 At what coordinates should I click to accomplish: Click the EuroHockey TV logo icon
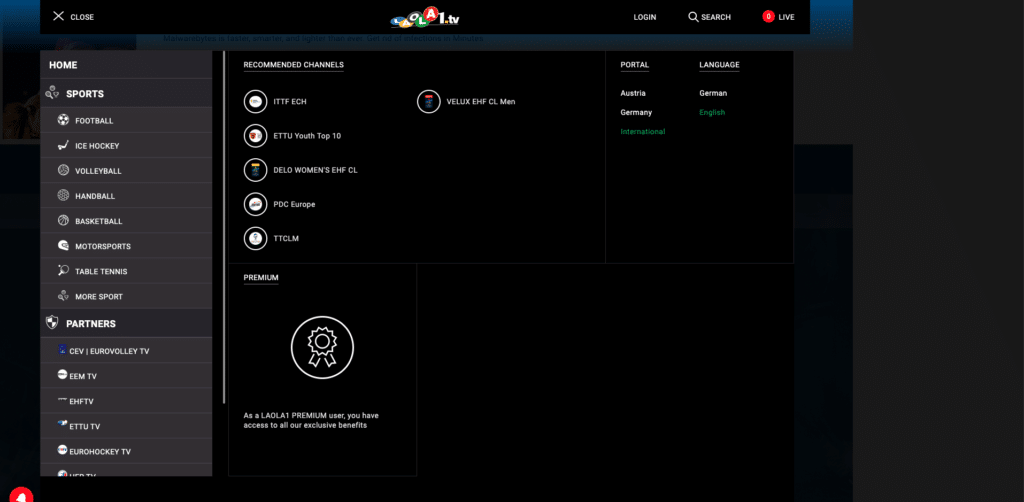(63, 450)
